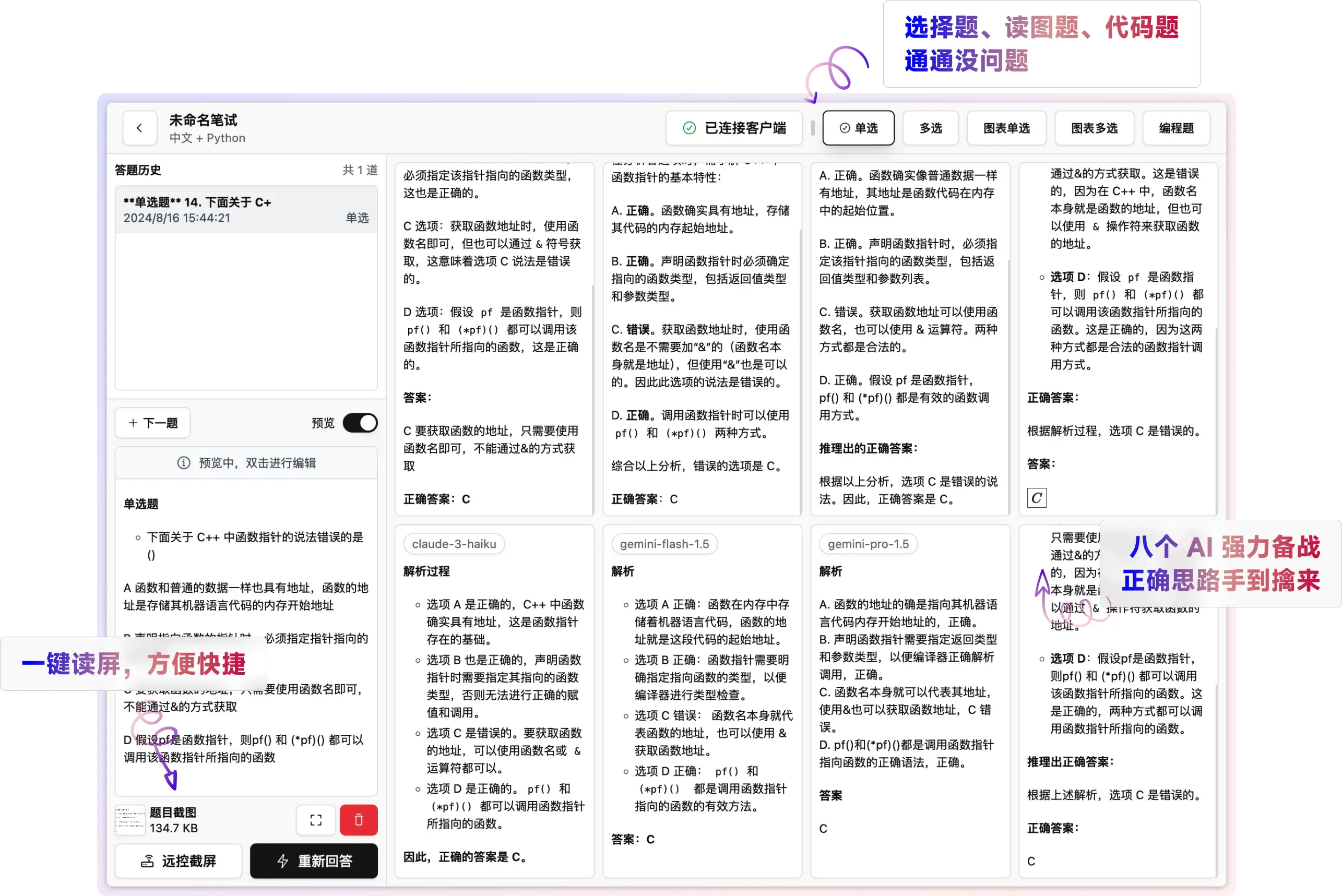
Task: Click the back arrow button
Action: 139,128
